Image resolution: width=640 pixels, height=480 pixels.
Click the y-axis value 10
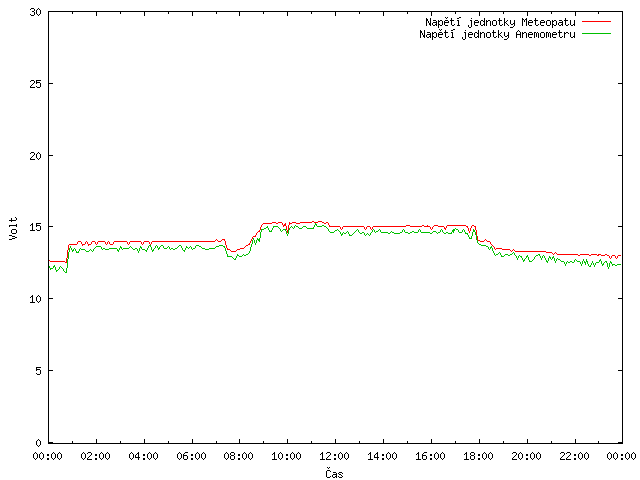point(36,299)
